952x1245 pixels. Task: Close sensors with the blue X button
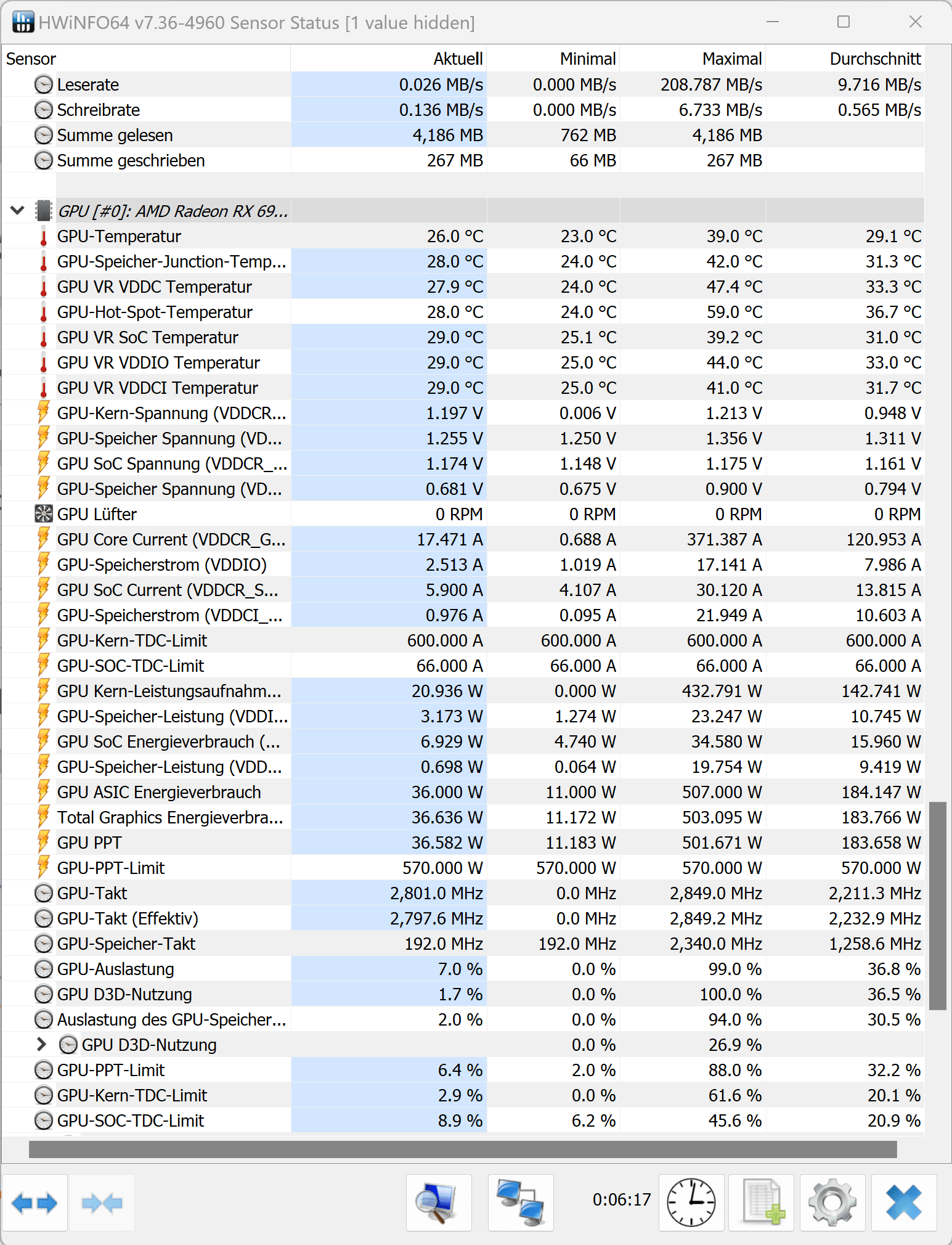click(904, 1202)
